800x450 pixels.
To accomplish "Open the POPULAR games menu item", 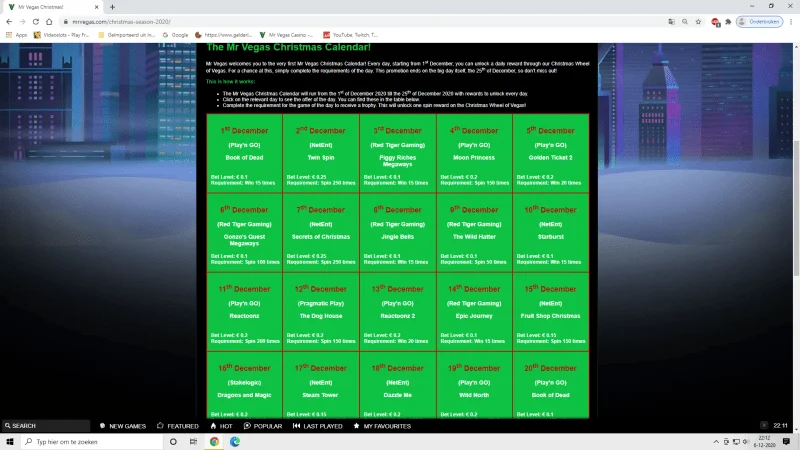I will pos(263,426).
